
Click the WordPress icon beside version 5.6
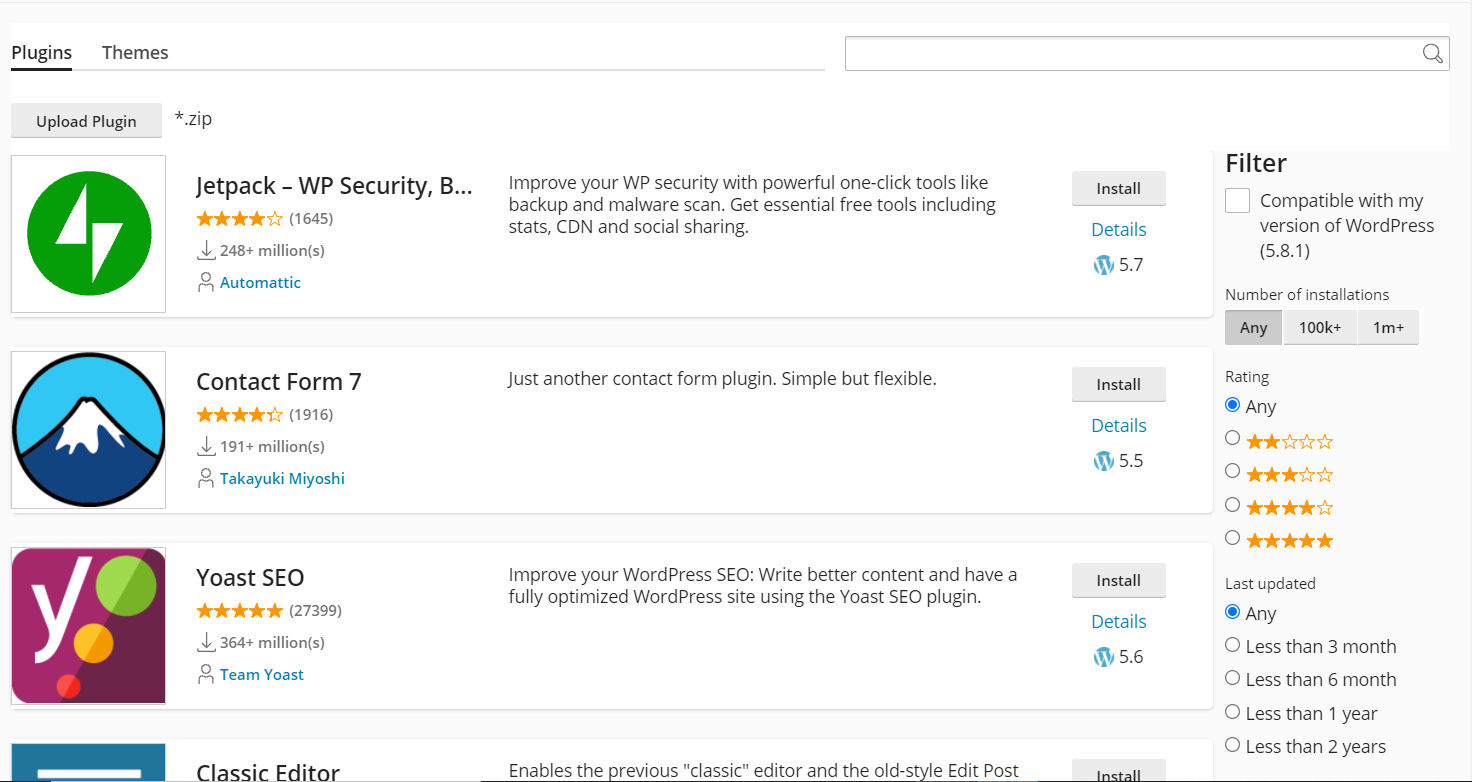tap(1104, 657)
